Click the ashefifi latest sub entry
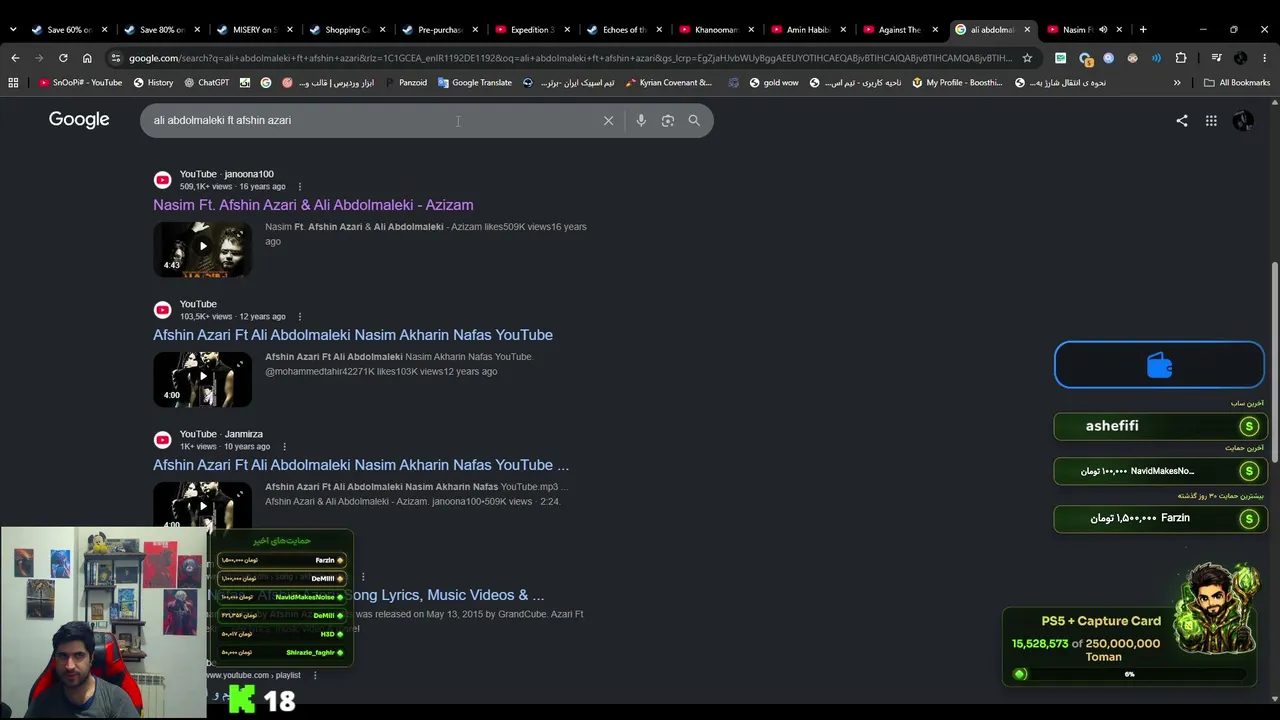1280x720 pixels. (1160, 426)
